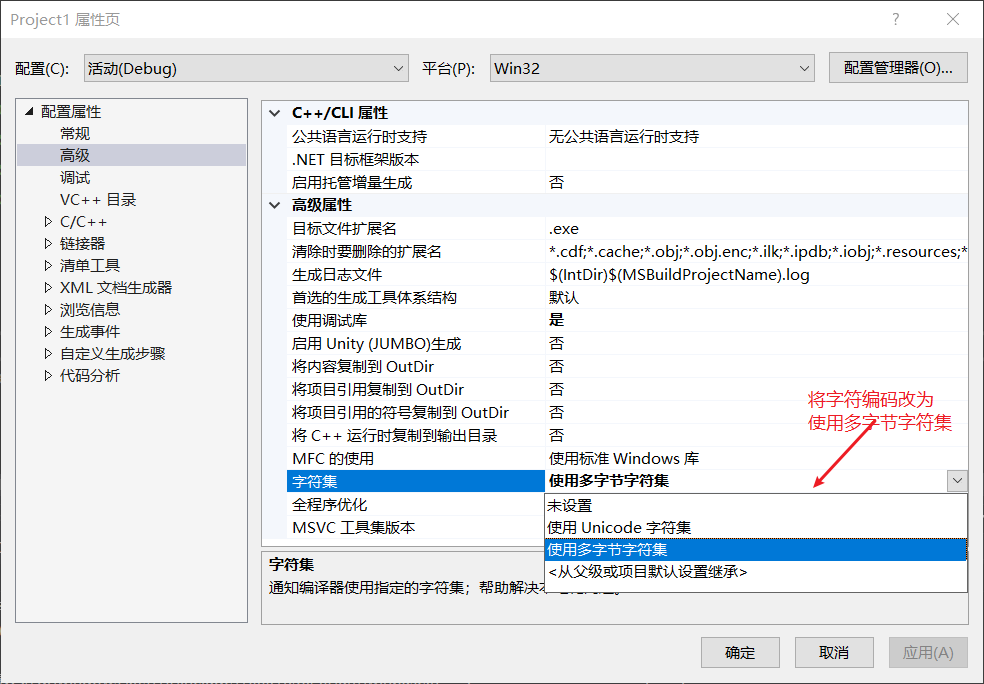The image size is (984, 684).
Task: Dismiss the dialog via 取消 button
Action: pos(833,652)
